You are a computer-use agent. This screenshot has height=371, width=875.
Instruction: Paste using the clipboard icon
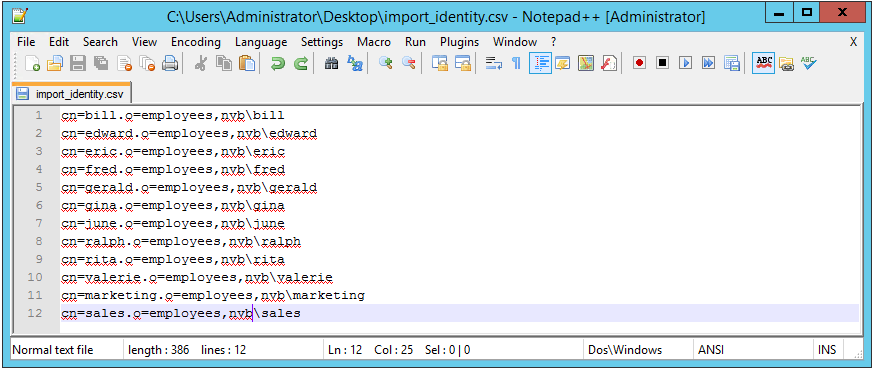(x=246, y=63)
